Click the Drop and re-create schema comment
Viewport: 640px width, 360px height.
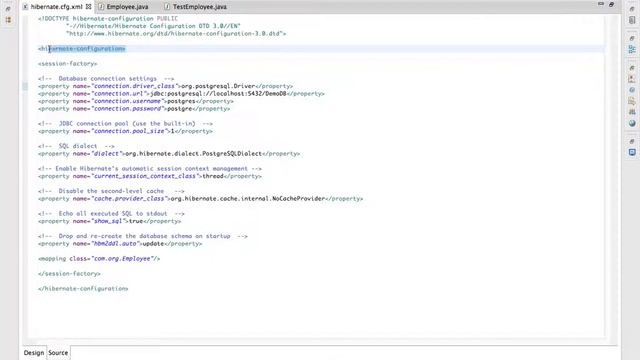[143, 236]
